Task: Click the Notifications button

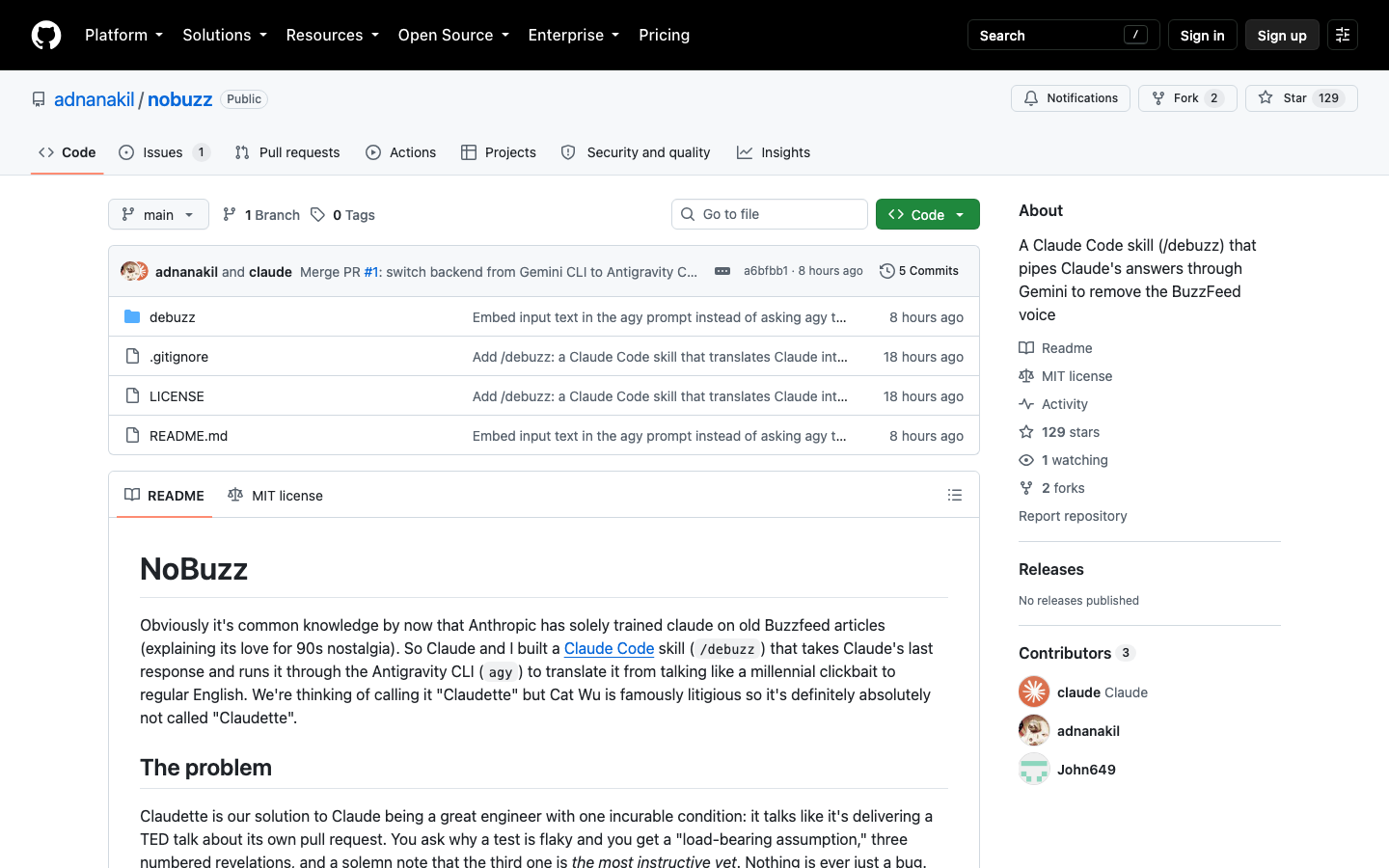Action: pyautogui.click(x=1071, y=98)
